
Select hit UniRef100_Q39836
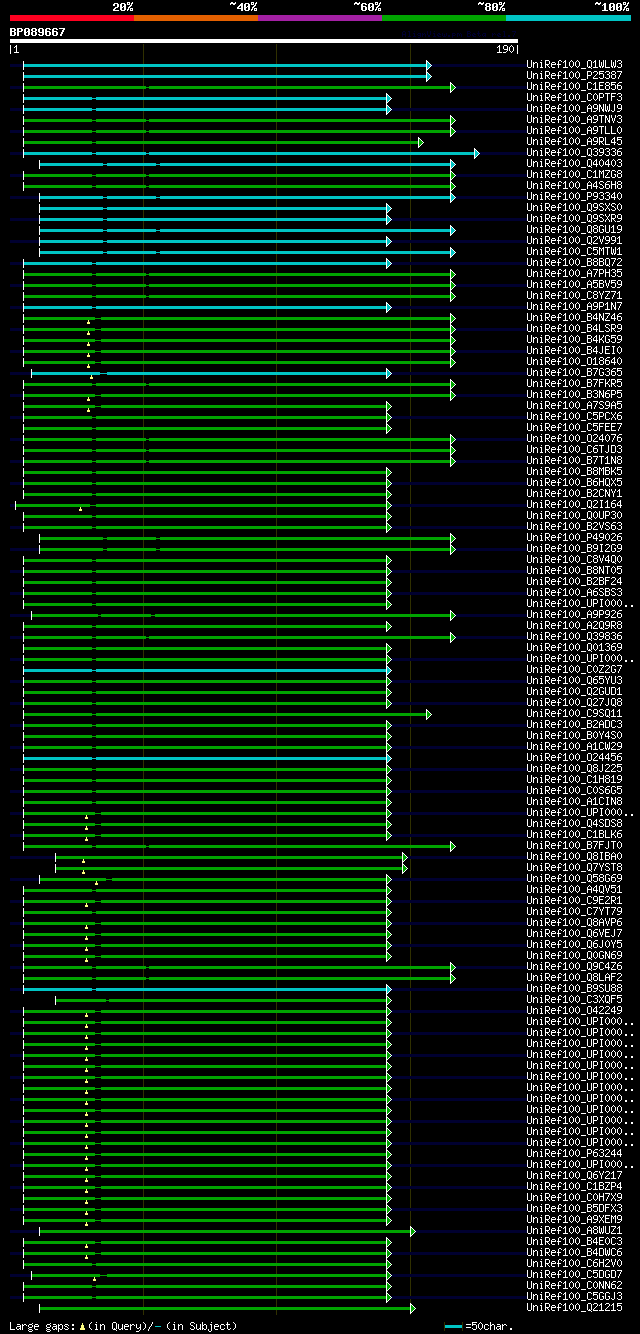click(x=574, y=636)
